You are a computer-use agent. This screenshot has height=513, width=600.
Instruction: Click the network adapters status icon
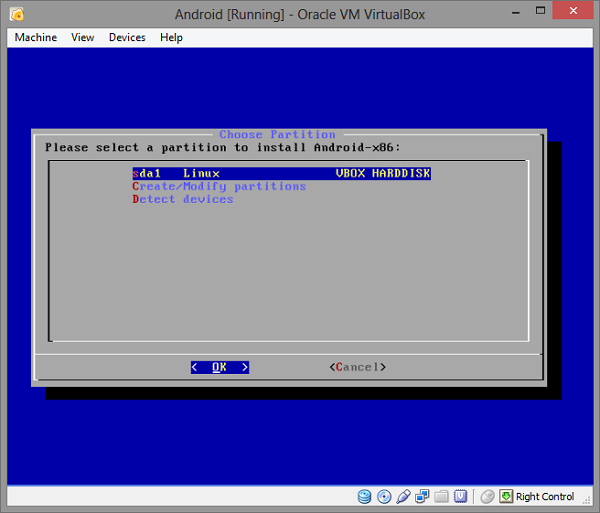pyautogui.click(x=422, y=497)
